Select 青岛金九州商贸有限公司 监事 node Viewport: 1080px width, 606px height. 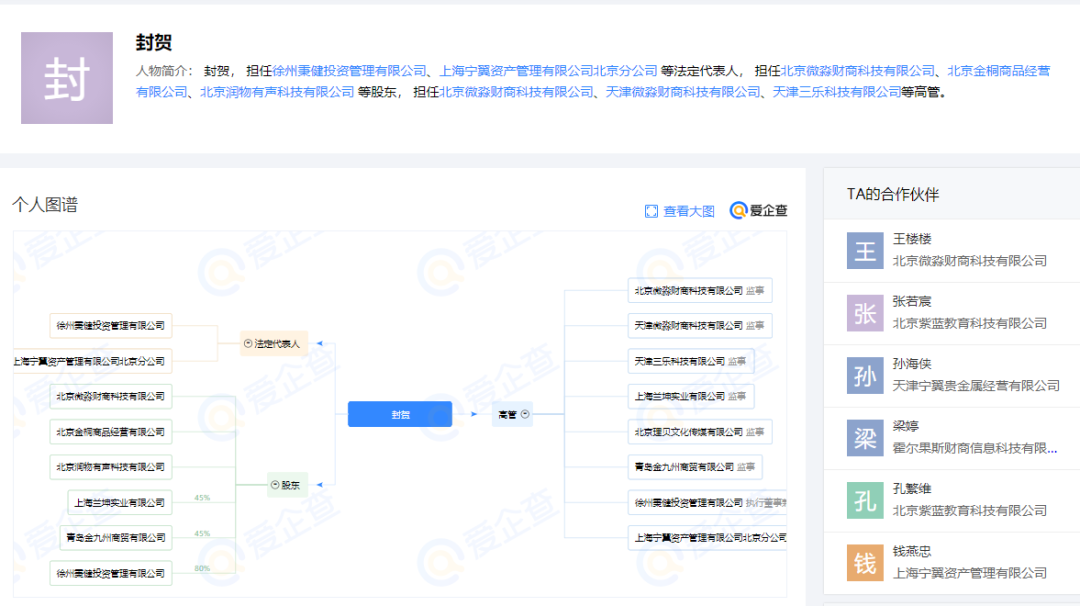695,467
